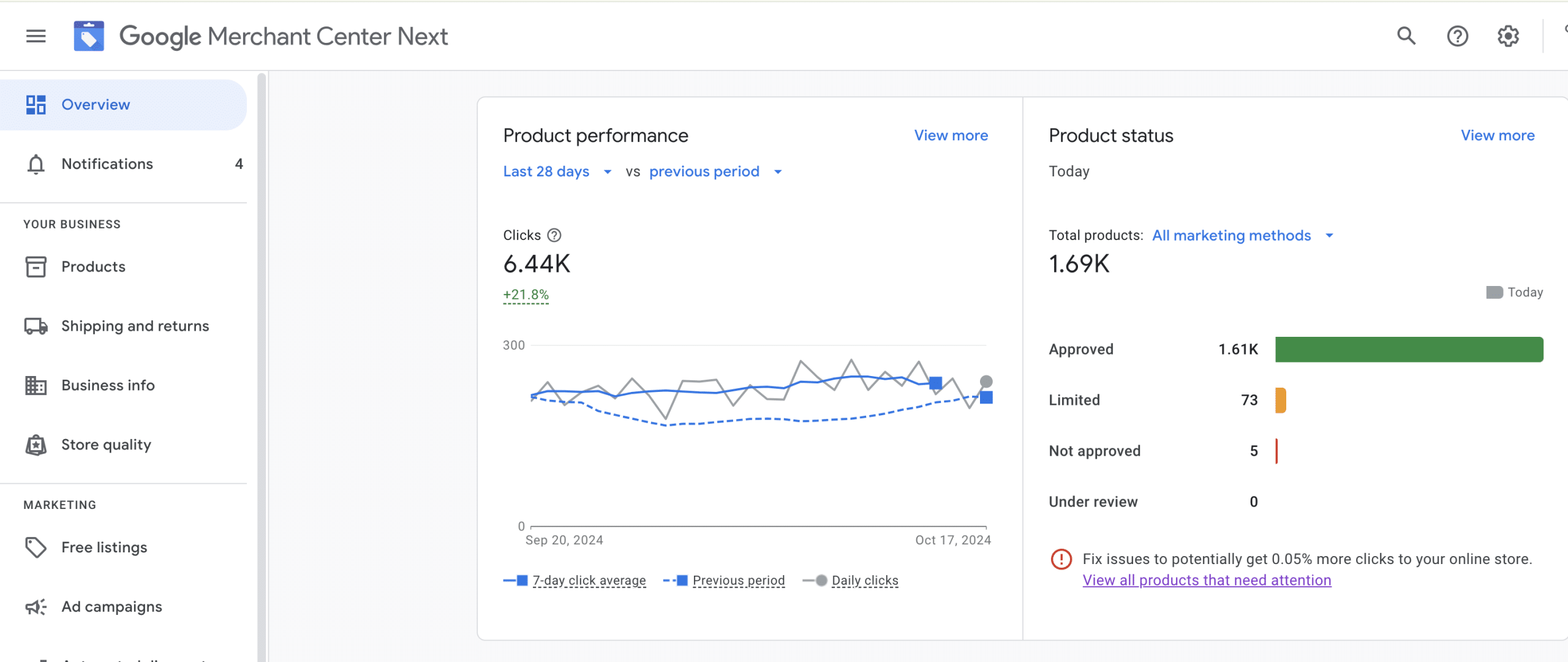
Task: Open Notifications in the sidebar
Action: [123, 164]
